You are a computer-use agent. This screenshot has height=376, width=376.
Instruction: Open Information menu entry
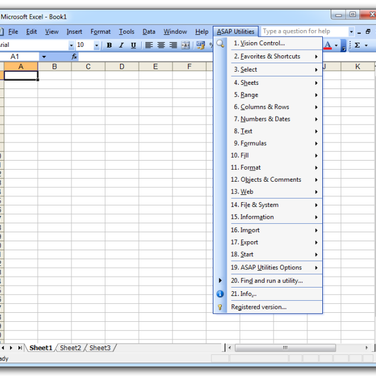point(274,217)
